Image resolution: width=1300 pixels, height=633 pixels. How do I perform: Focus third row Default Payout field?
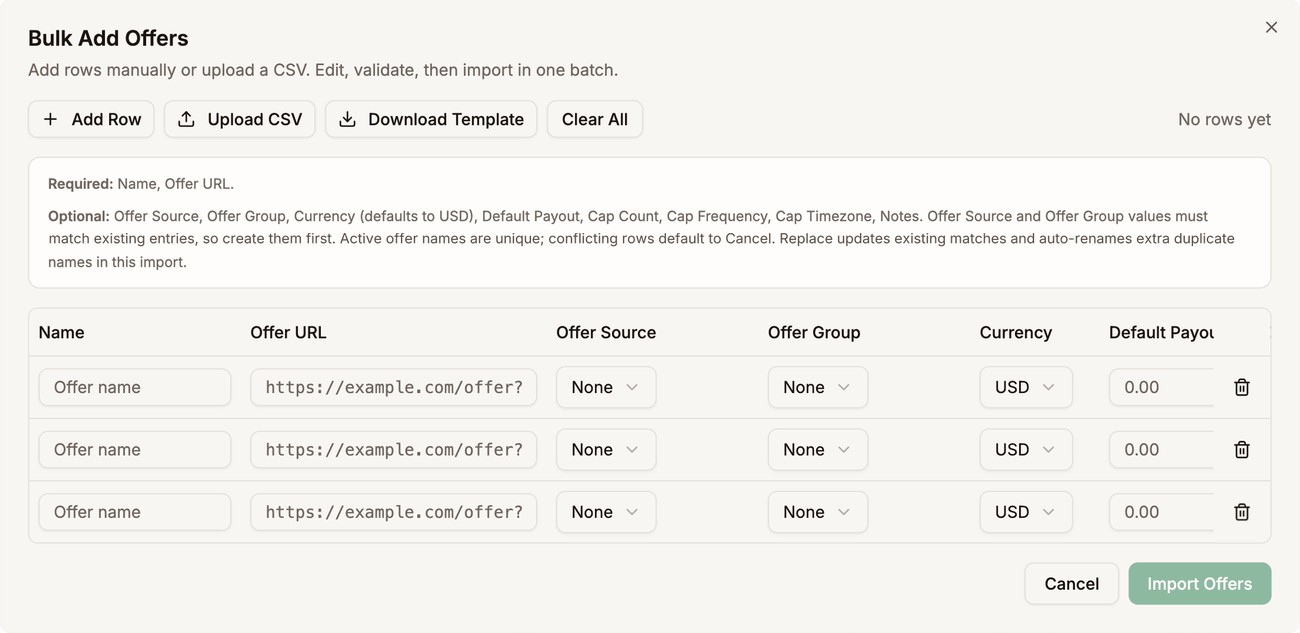pos(1161,512)
